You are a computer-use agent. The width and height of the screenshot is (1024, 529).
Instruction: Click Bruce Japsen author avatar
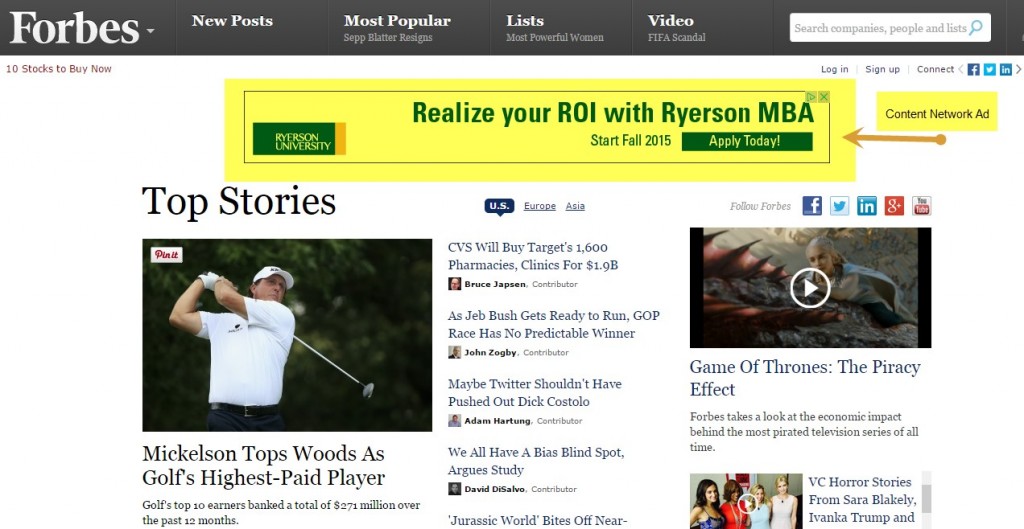coord(455,284)
